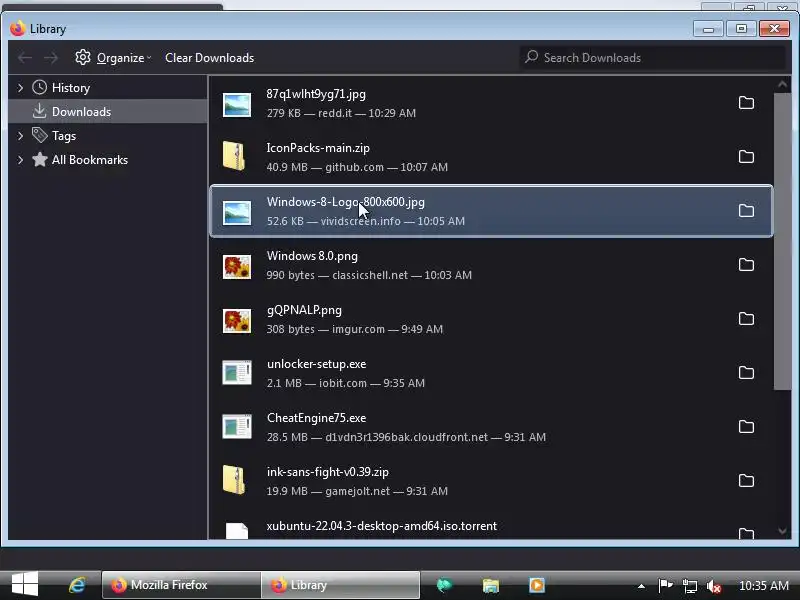Select Downloads in the sidebar
This screenshot has width=800, height=600.
[x=108, y=111]
